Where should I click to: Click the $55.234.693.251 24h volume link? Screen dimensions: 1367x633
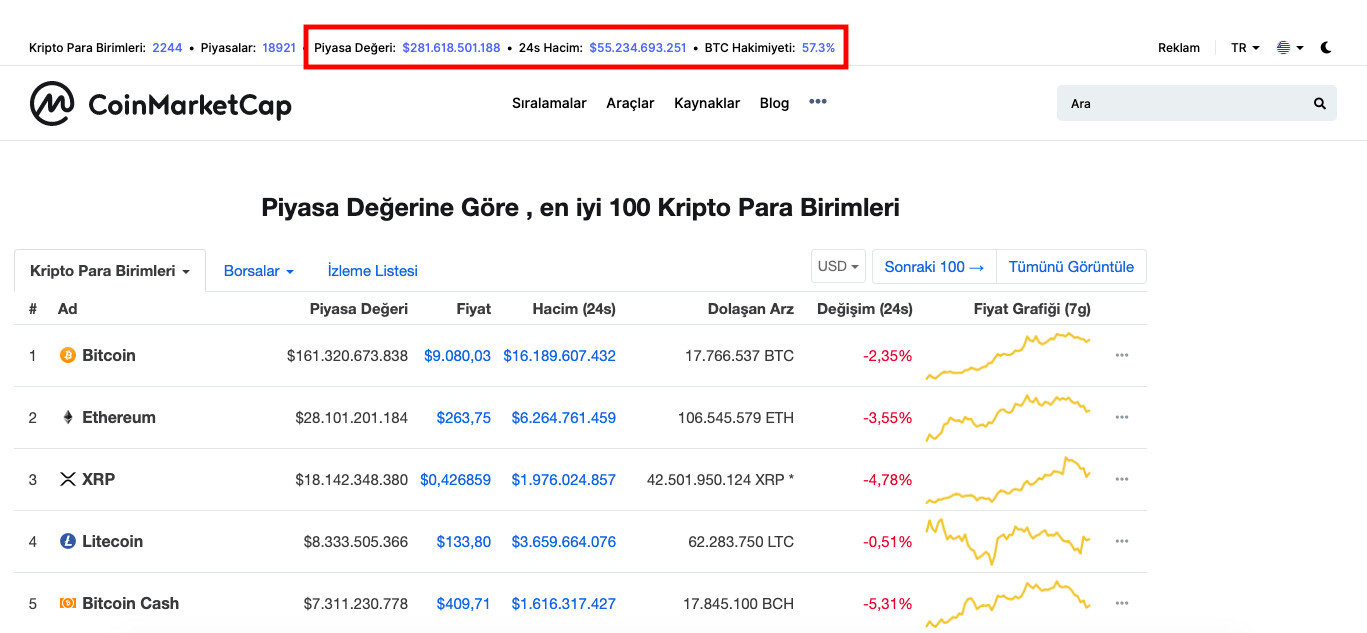click(x=638, y=47)
